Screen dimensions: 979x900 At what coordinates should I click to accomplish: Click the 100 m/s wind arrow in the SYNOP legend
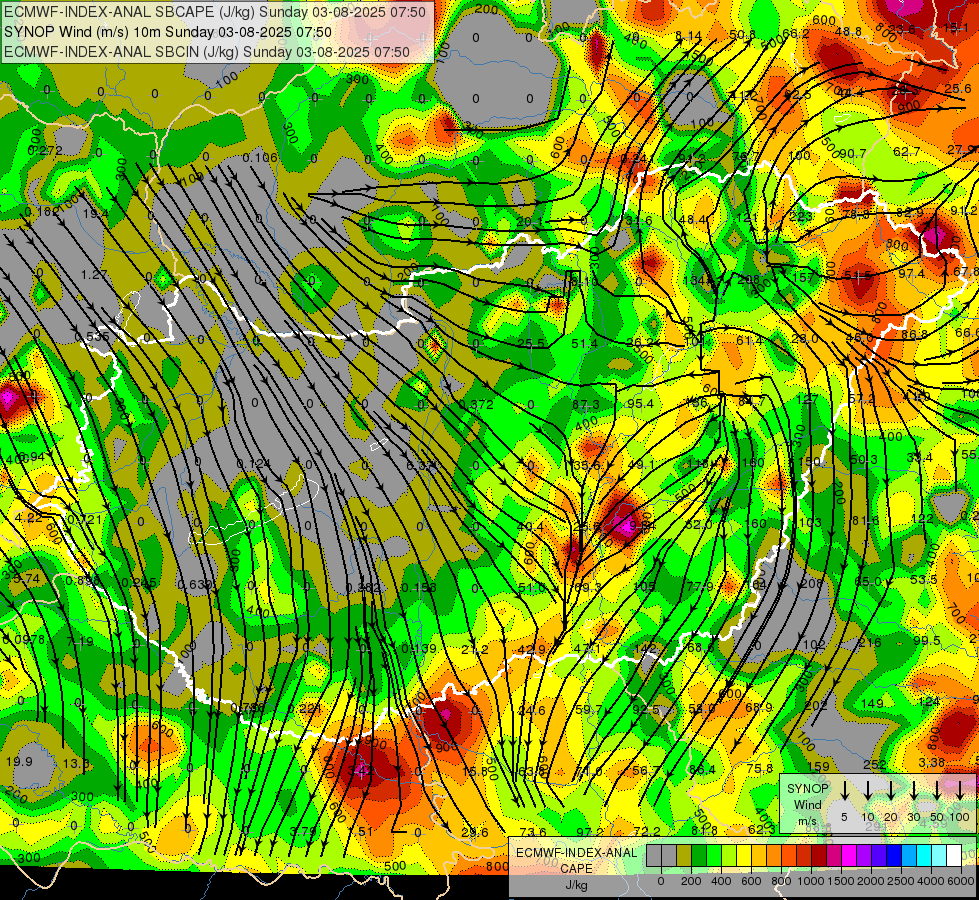960,791
